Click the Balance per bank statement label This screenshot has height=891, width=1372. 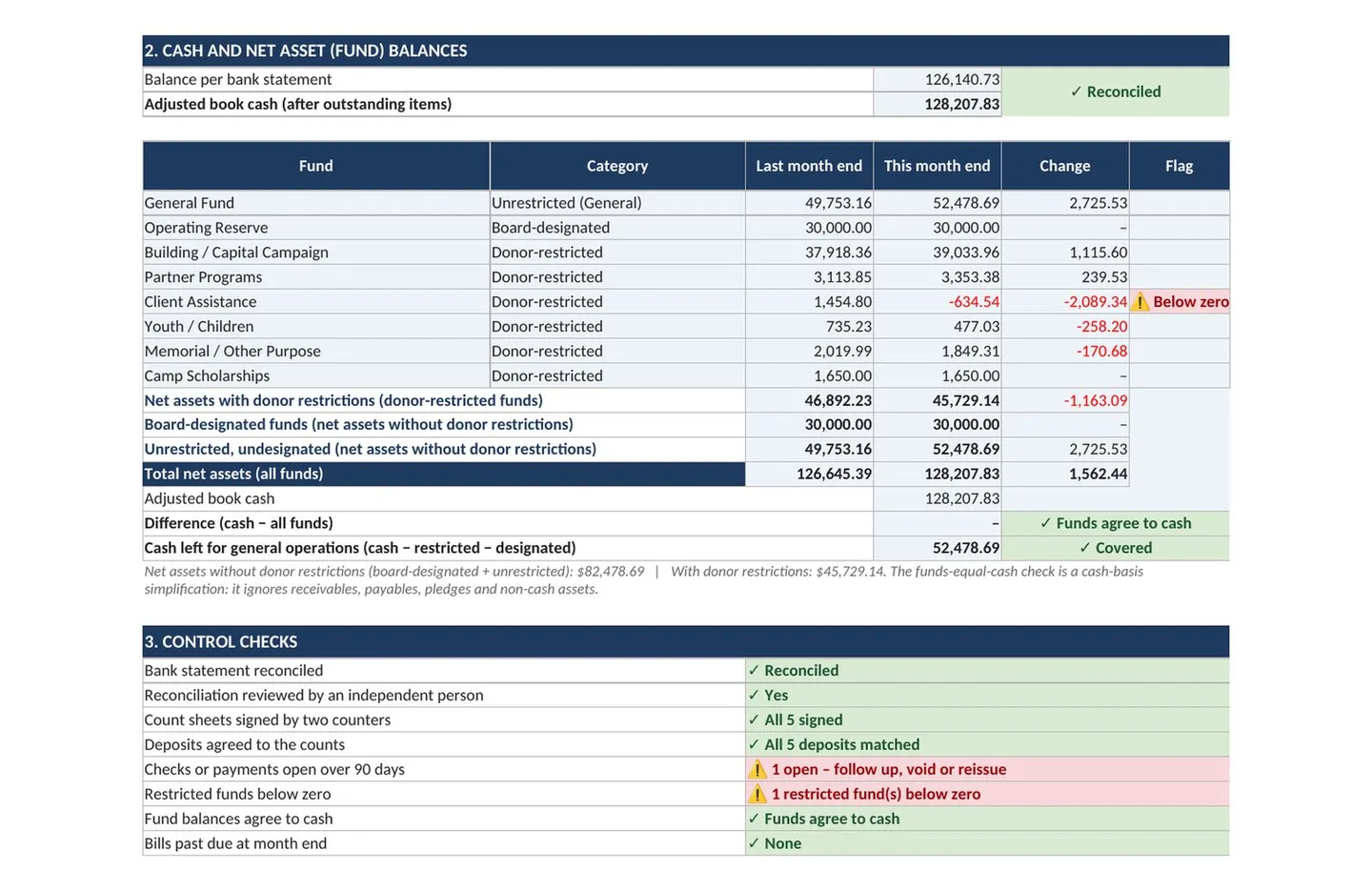pos(238,80)
